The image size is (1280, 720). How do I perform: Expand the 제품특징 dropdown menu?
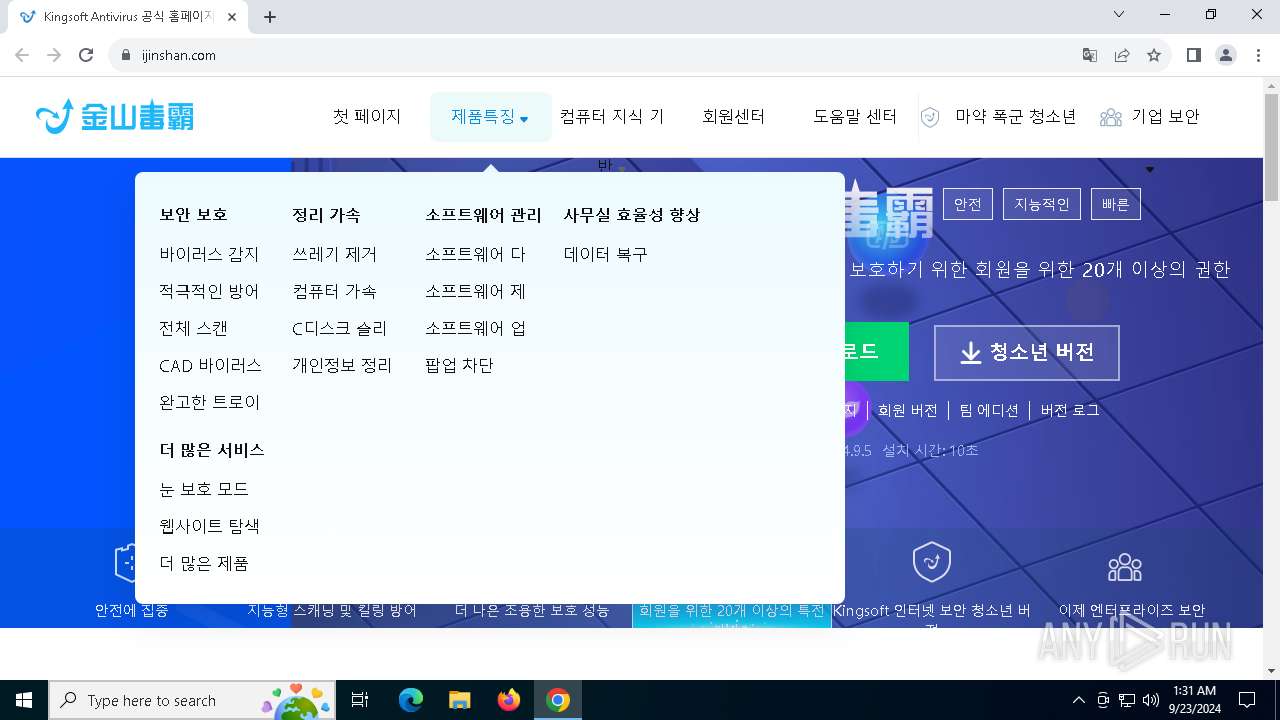pyautogui.click(x=490, y=116)
